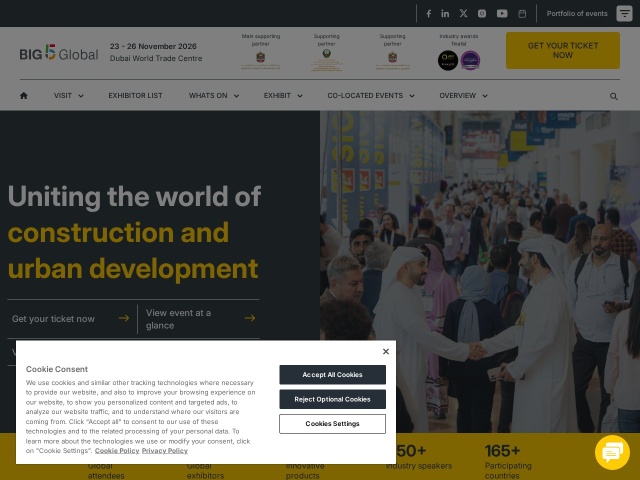Open the X (Twitter) social icon
Image resolution: width=640 pixels, height=480 pixels.
pyautogui.click(x=463, y=13)
